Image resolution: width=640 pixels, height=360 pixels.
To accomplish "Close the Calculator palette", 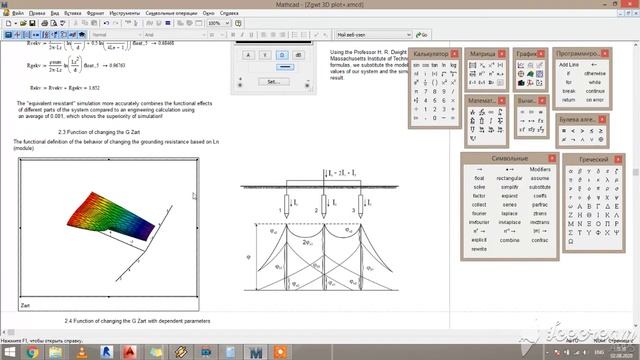I will pos(455,53).
